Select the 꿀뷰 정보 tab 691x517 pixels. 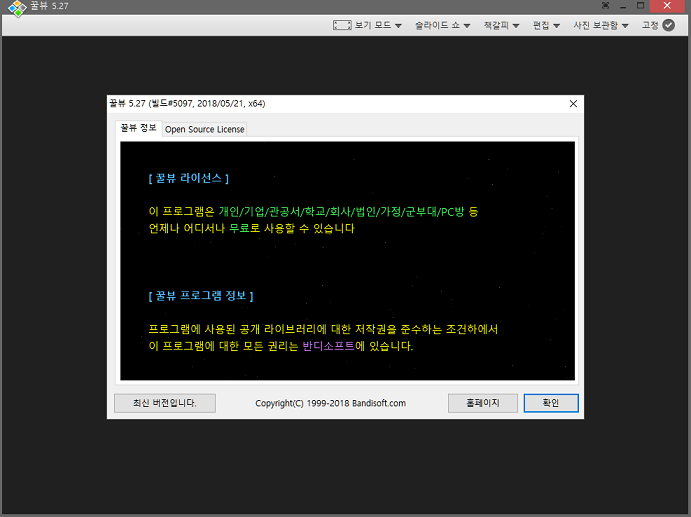(138, 128)
